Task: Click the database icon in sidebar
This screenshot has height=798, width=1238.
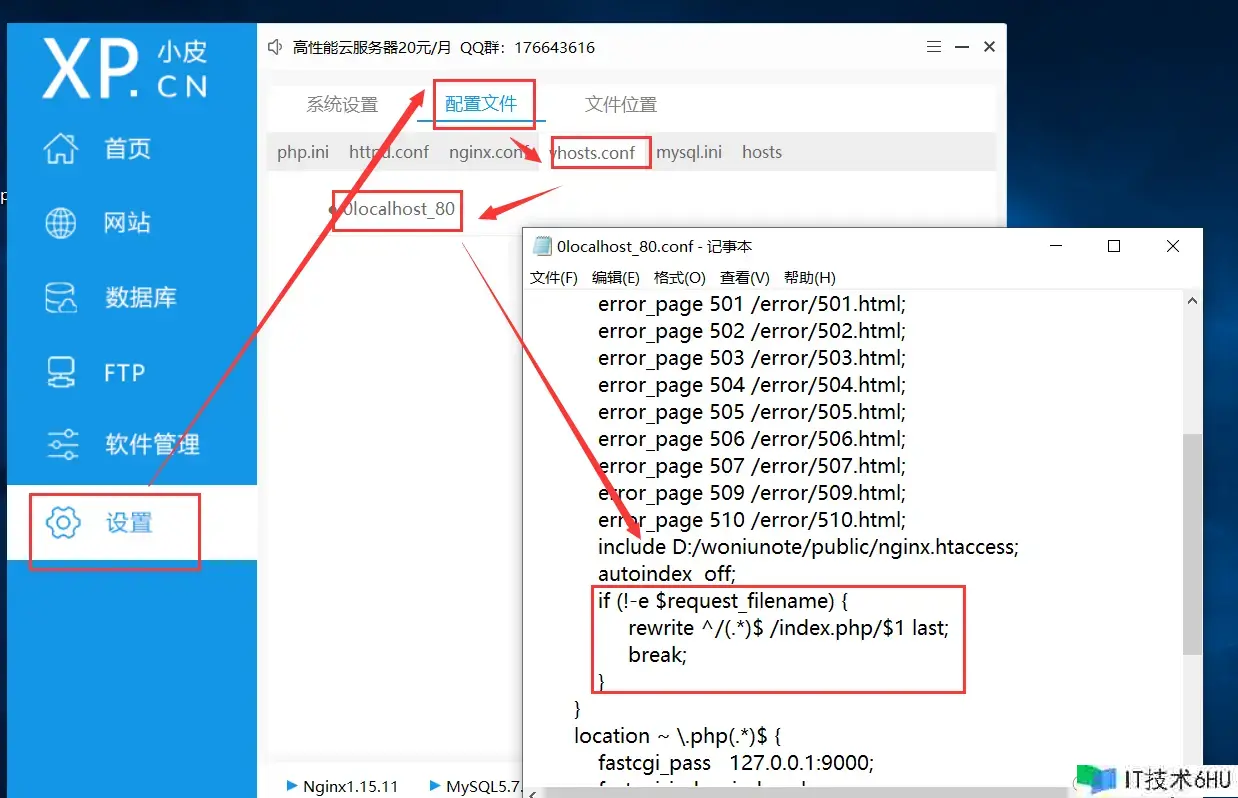Action: pos(61,297)
